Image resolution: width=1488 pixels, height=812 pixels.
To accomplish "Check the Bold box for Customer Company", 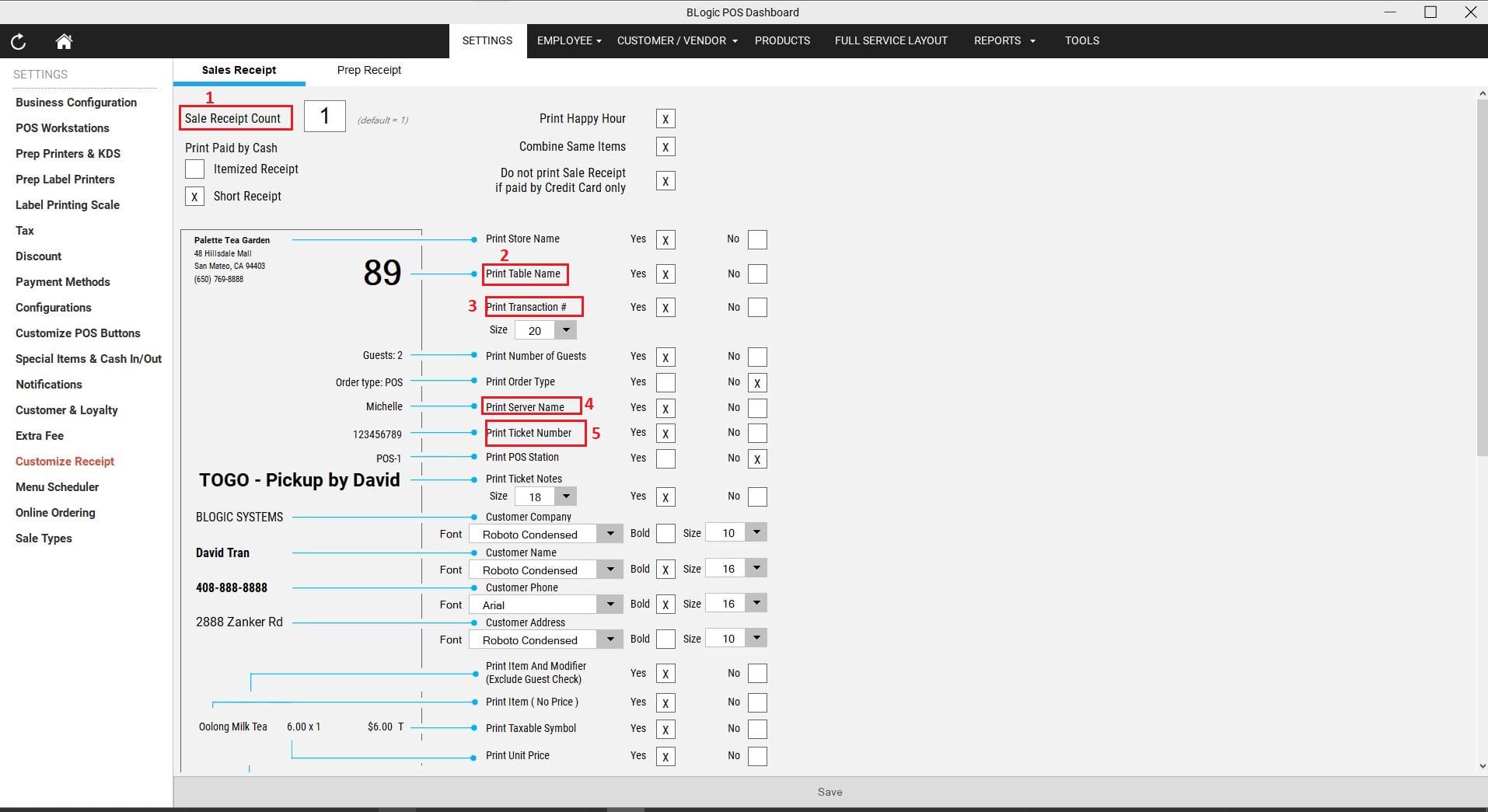I will [x=665, y=533].
